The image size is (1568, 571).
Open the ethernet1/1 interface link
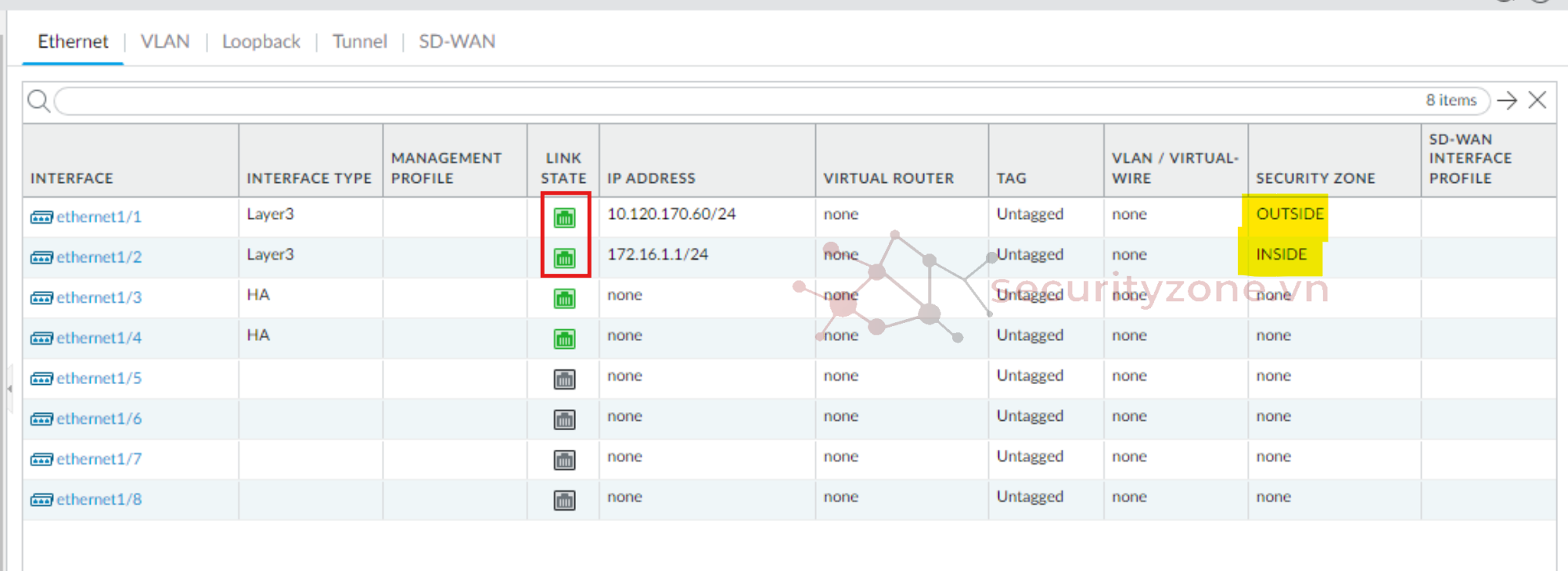pyautogui.click(x=99, y=217)
